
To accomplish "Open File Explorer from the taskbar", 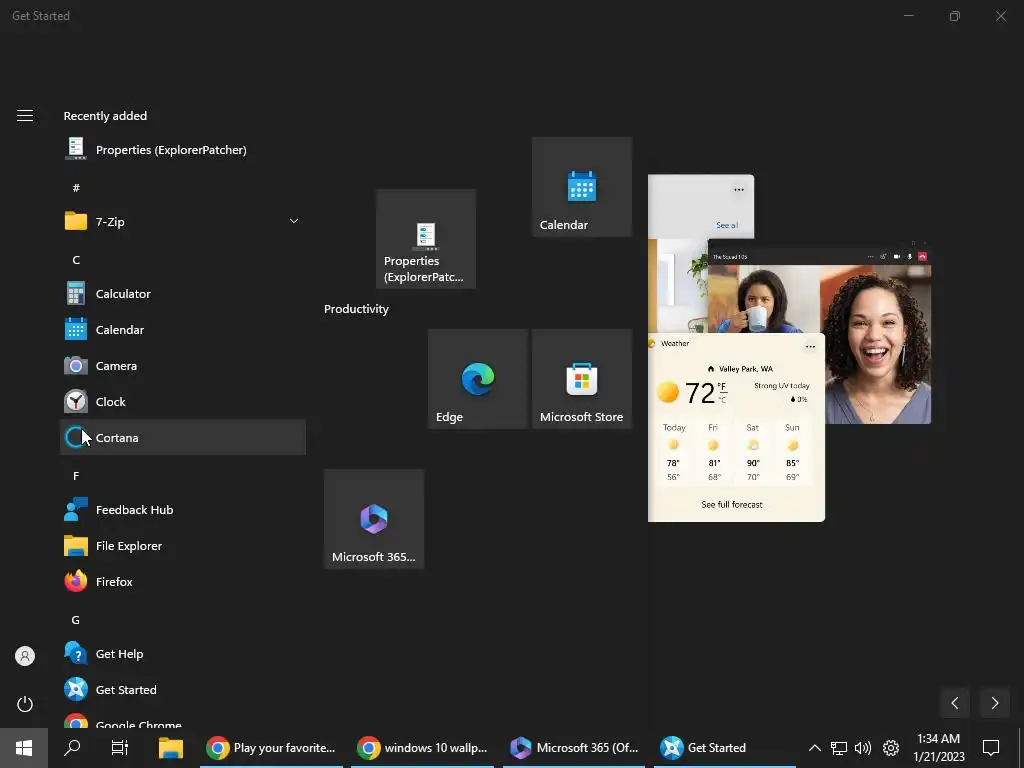I will (x=171, y=748).
